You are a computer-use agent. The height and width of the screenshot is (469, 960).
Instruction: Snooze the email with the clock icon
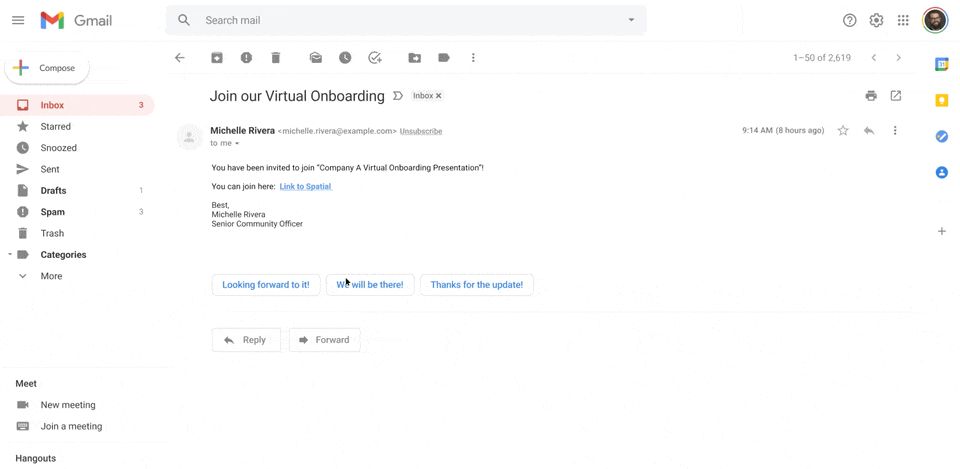click(x=345, y=58)
